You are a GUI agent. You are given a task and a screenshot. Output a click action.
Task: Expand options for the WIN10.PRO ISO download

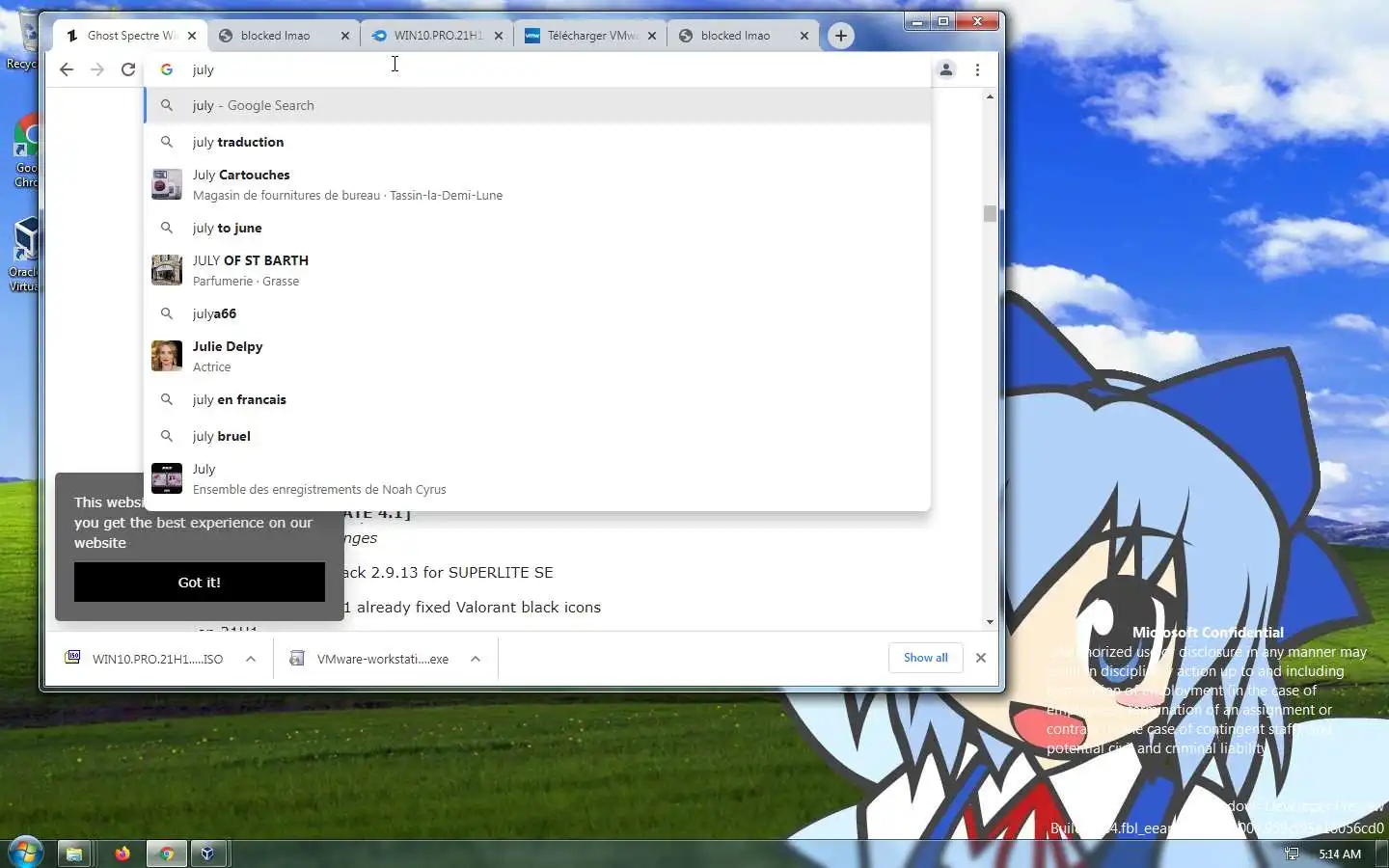(x=251, y=659)
